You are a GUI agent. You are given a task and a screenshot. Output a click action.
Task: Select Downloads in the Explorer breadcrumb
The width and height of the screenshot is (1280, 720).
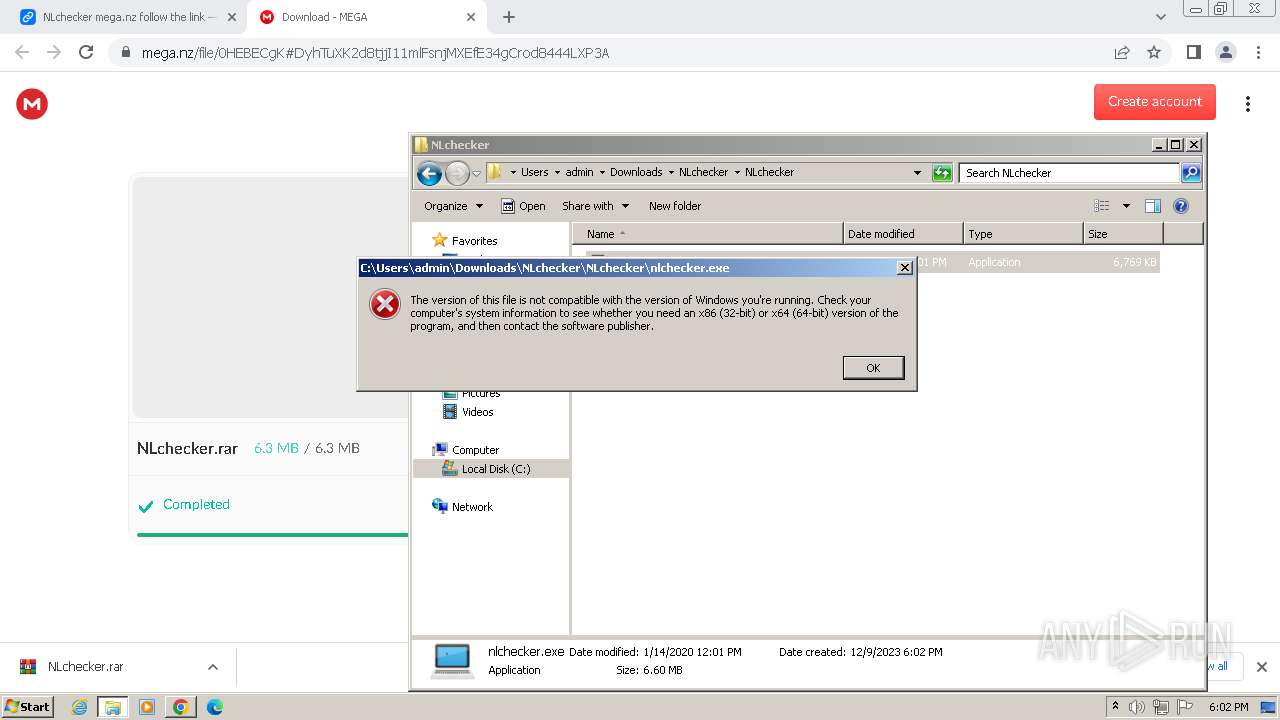point(636,172)
